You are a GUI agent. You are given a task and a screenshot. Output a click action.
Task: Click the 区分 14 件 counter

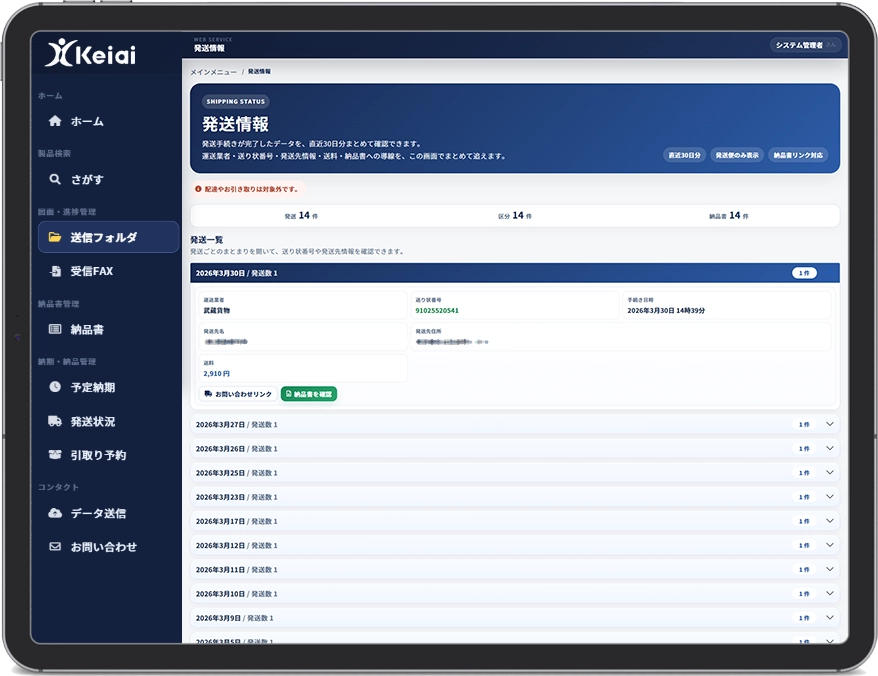(515, 216)
